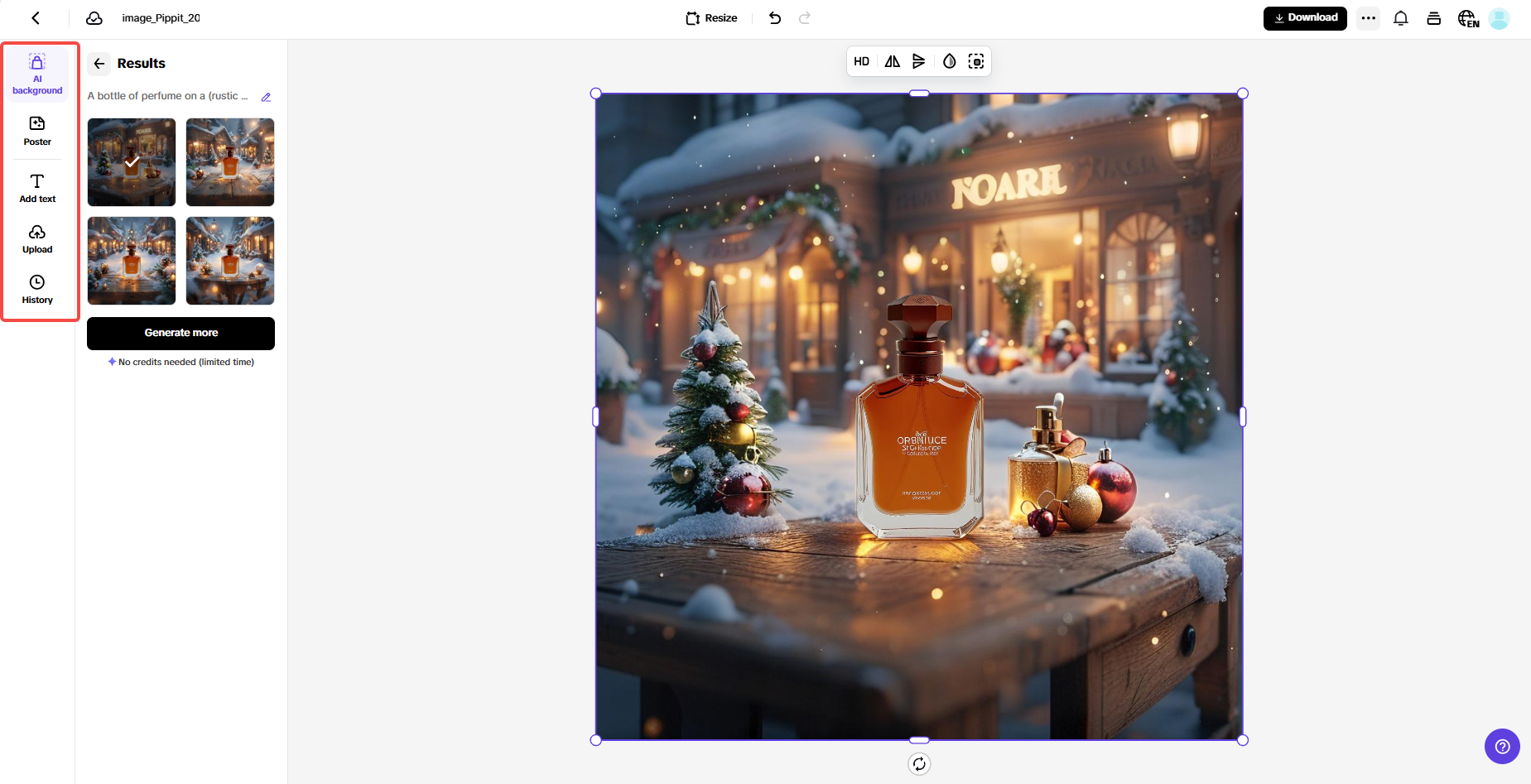
Task: Select the AI background tool in the sidebar
Action: [x=36, y=74]
